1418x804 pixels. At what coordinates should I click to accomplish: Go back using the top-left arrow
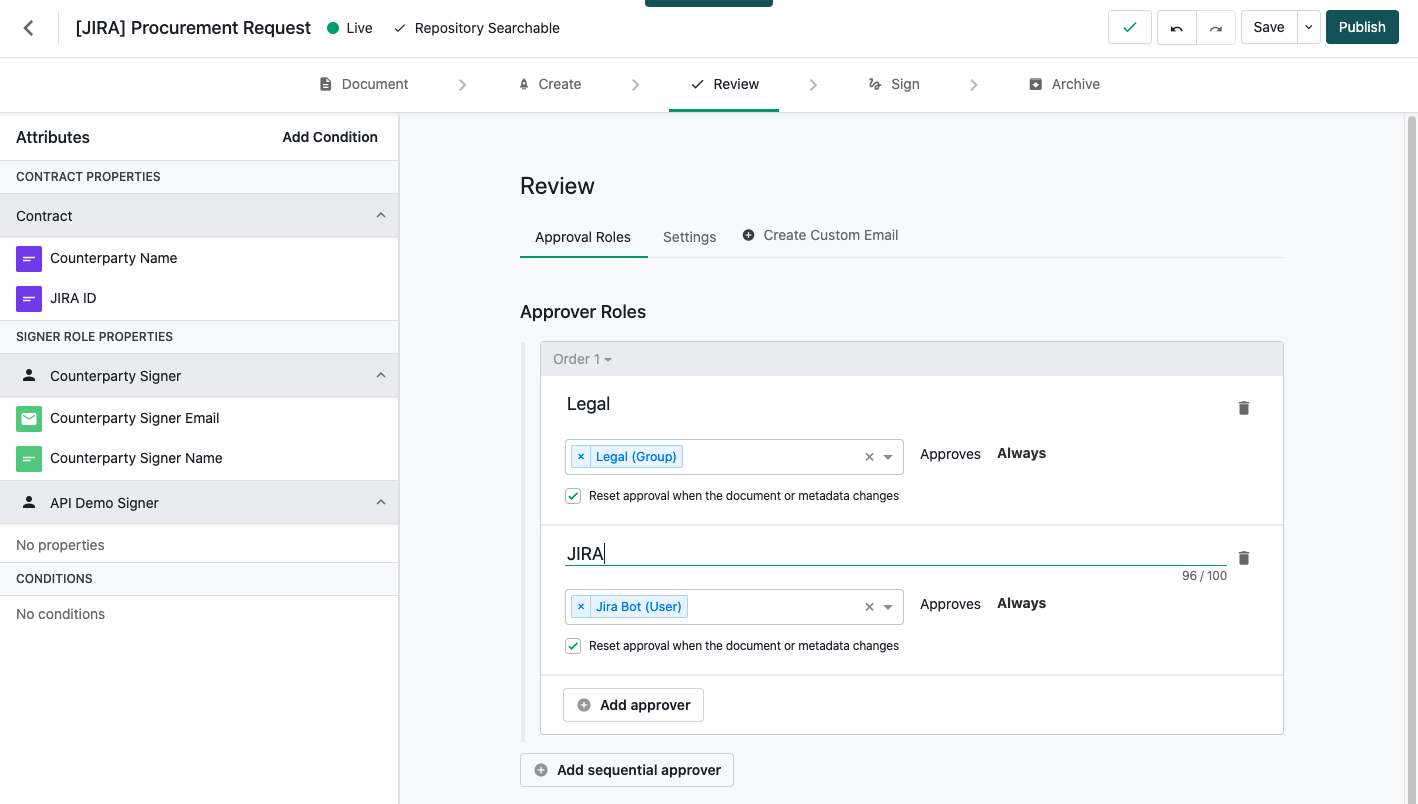[29, 28]
